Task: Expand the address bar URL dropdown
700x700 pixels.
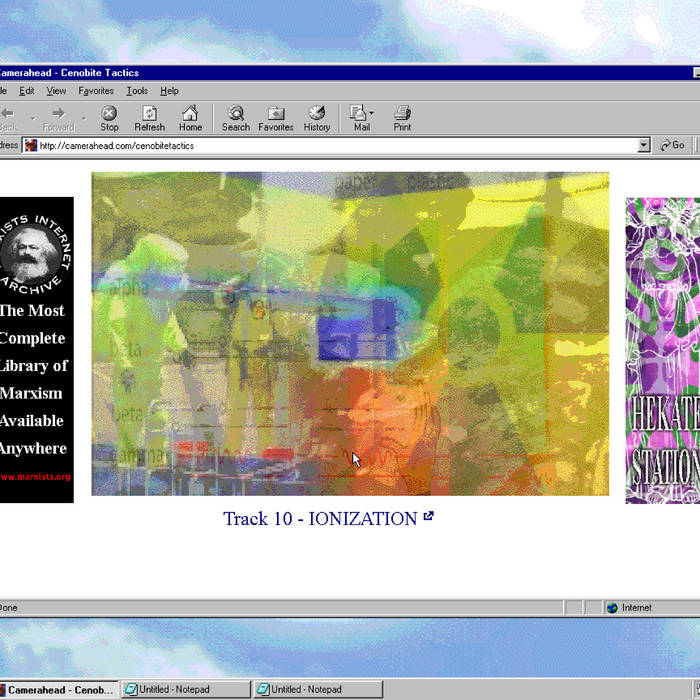Action: 643,146
